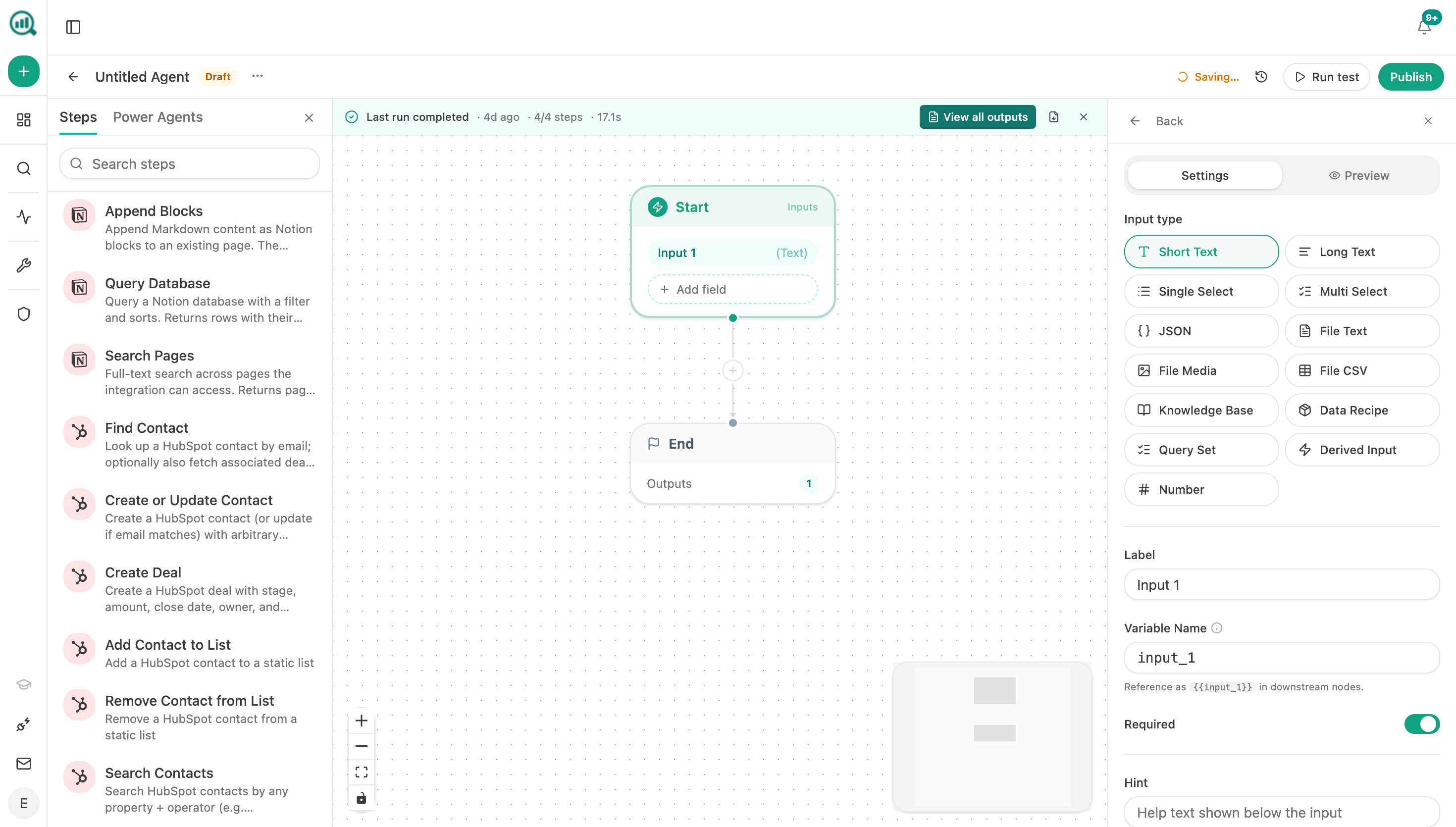The image size is (1456, 827).
Task: Download run output file icon
Action: tap(1054, 117)
